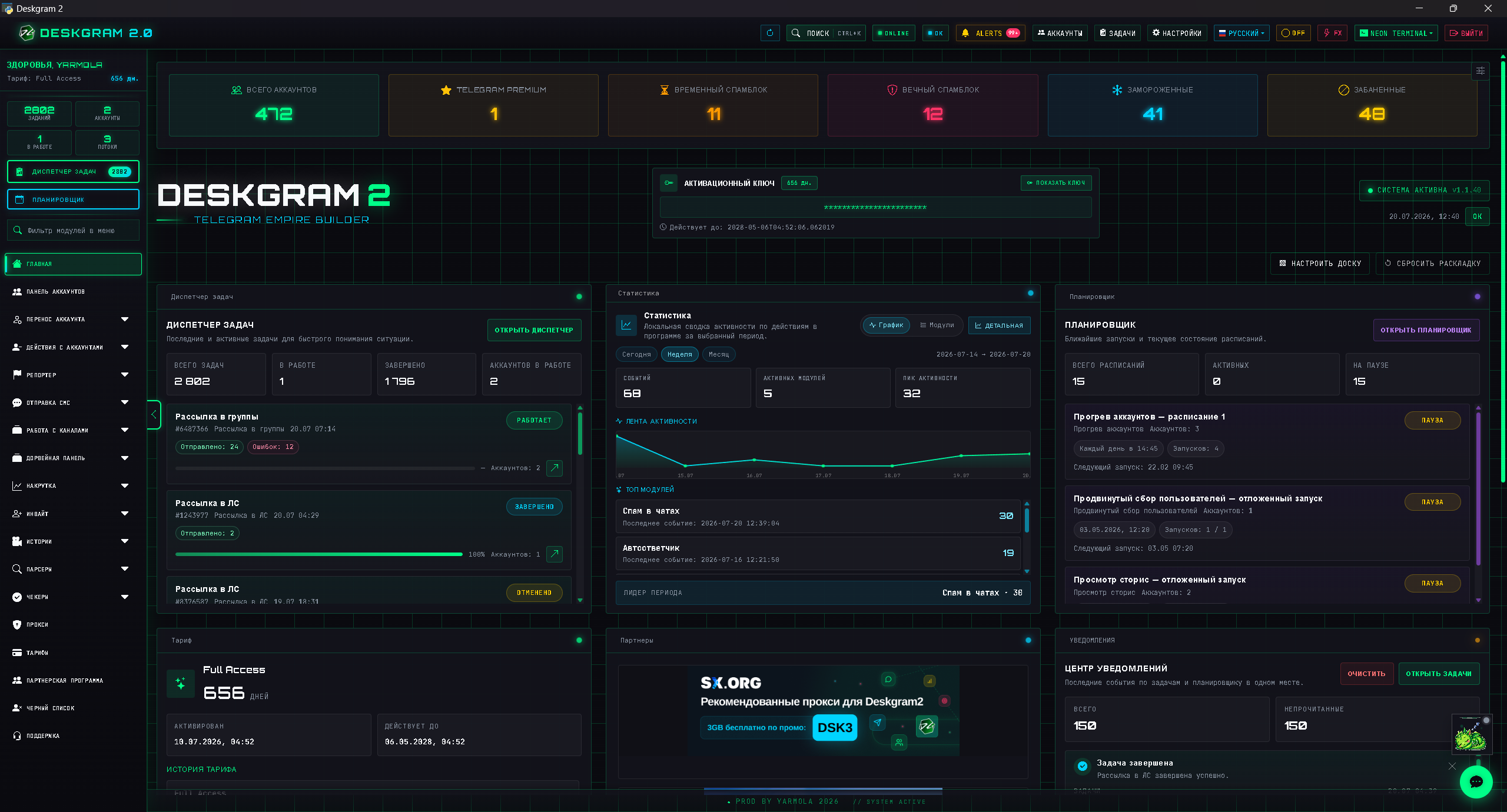The height and width of the screenshot is (812, 1507).
Task: Open Тарифы in the sidebar
Action: coord(73,653)
